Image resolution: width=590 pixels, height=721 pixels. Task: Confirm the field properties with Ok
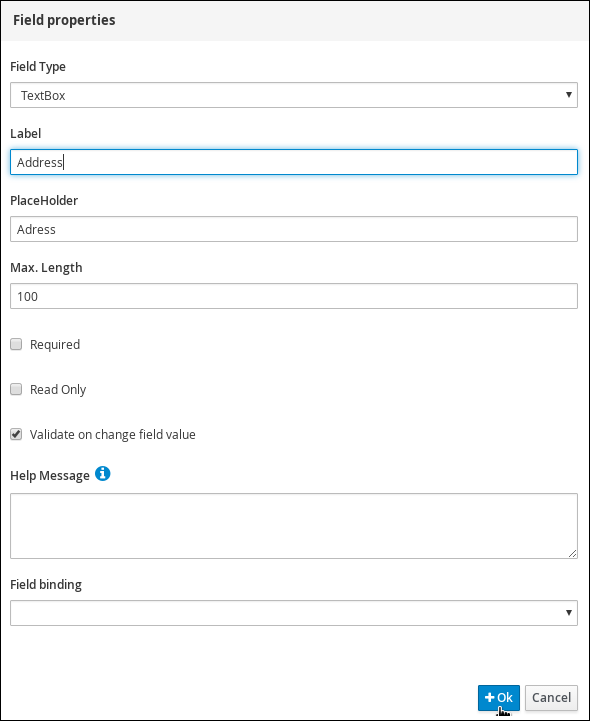point(498,698)
